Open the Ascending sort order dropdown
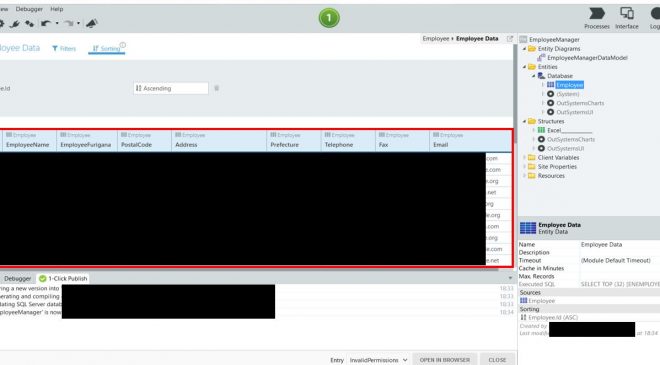Viewport: 660px width, 365px height. coord(170,88)
